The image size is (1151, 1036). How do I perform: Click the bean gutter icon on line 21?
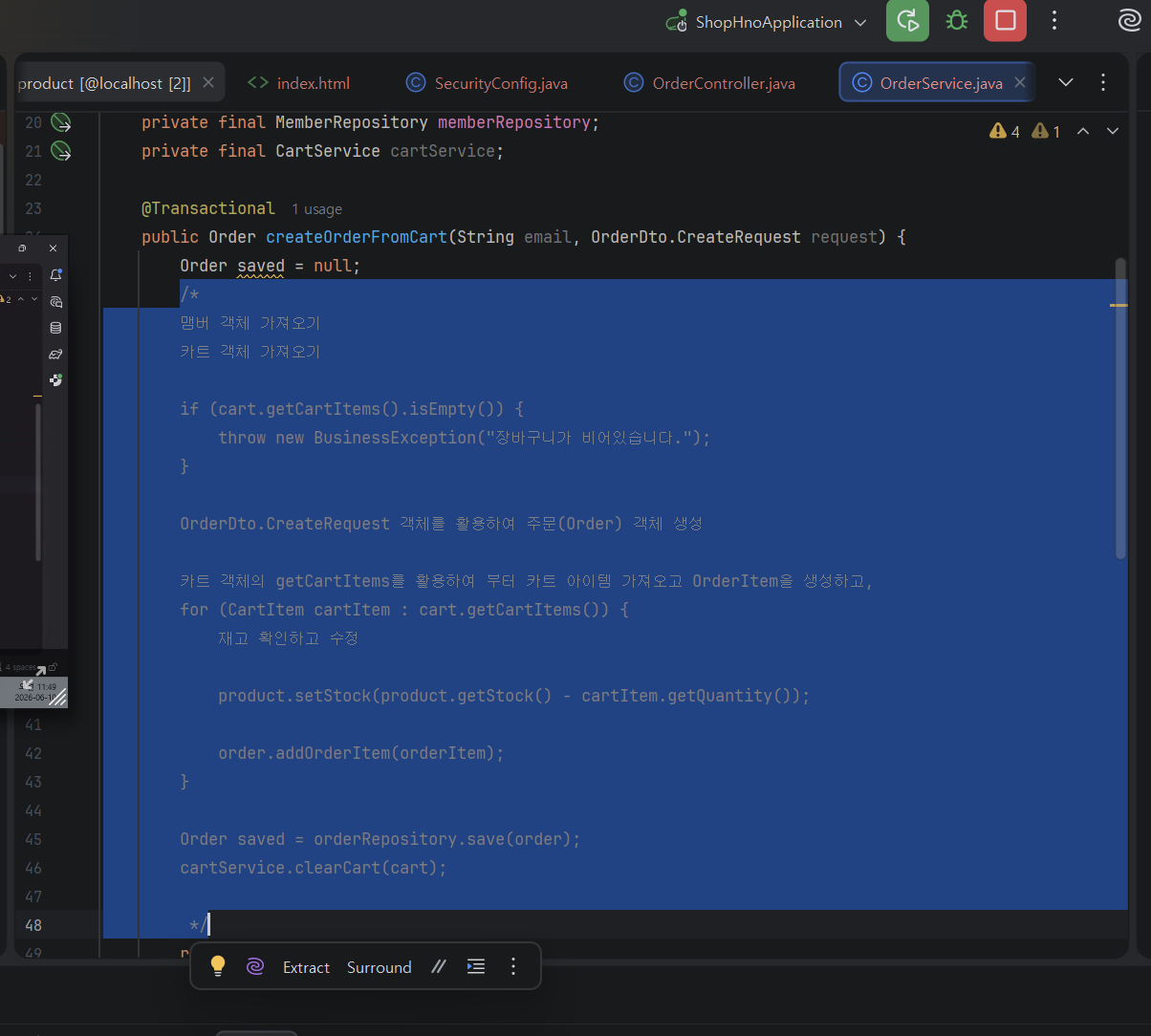[x=61, y=151]
